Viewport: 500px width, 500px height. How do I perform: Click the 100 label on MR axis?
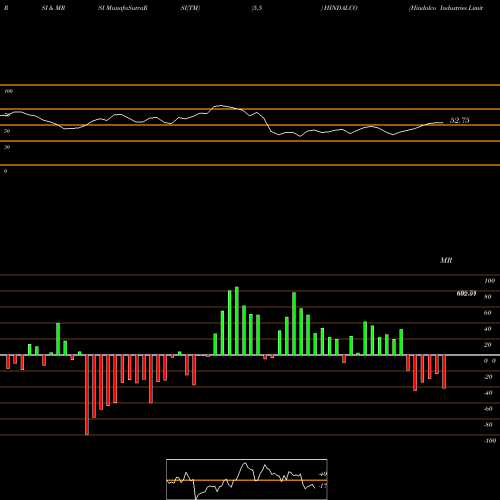[x=489, y=281]
